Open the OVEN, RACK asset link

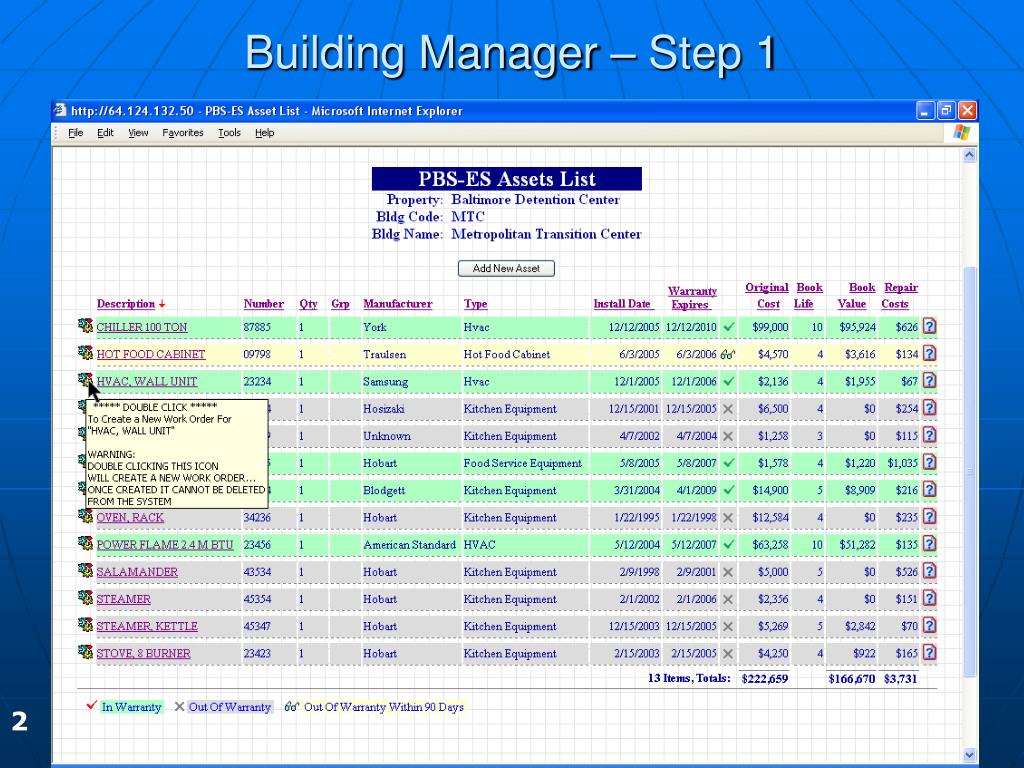[130, 518]
